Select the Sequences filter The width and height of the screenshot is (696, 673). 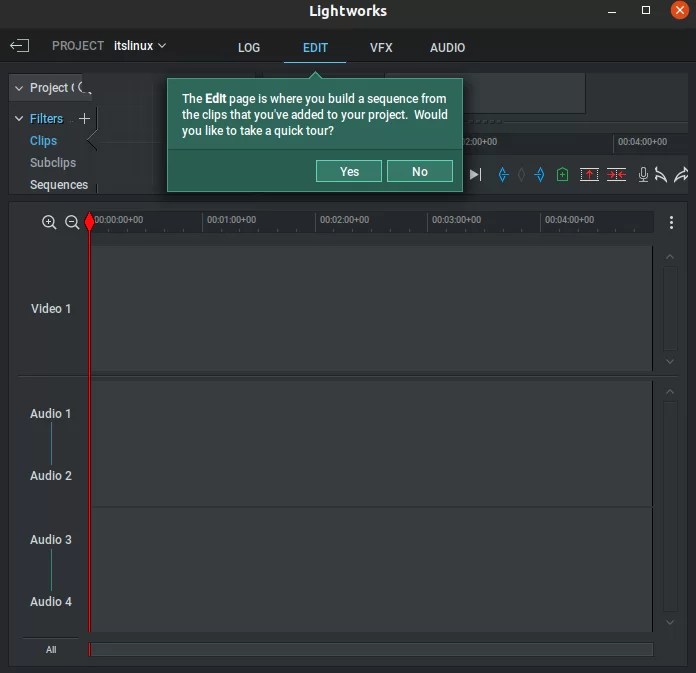59,185
